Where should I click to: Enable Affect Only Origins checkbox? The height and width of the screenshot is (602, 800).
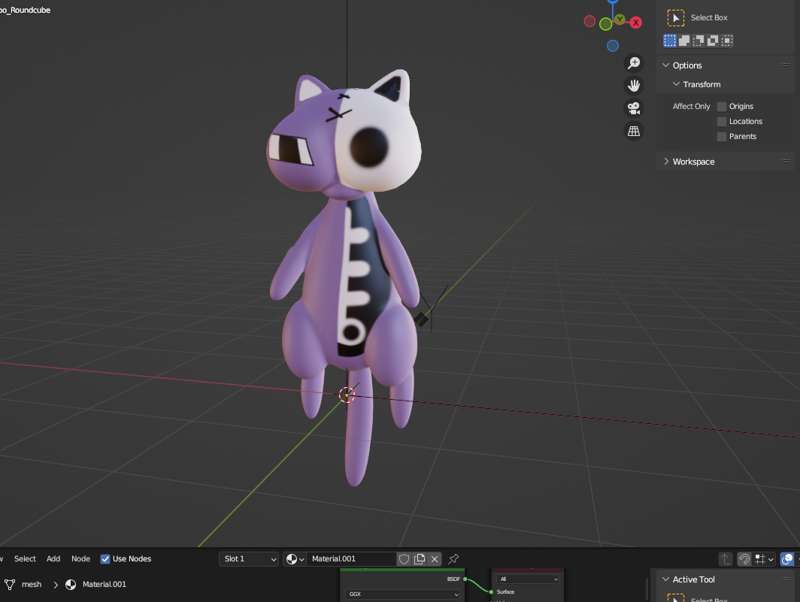(x=721, y=106)
